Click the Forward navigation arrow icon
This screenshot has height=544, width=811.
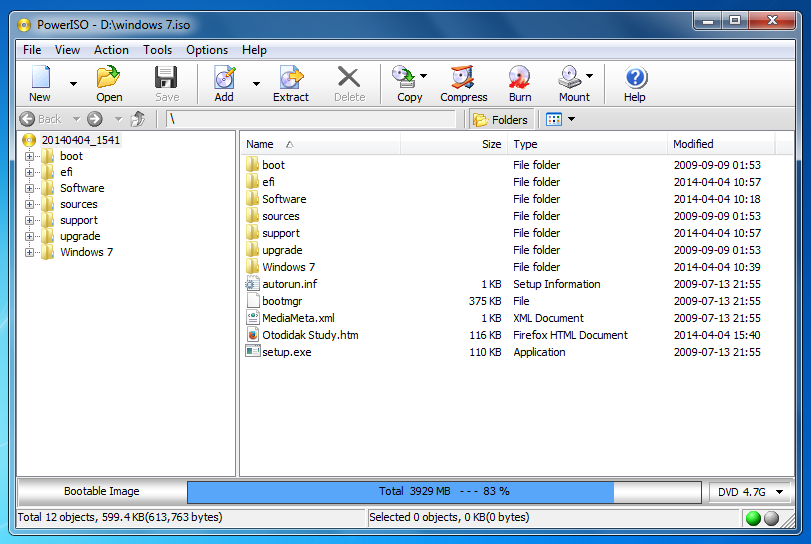tap(95, 119)
